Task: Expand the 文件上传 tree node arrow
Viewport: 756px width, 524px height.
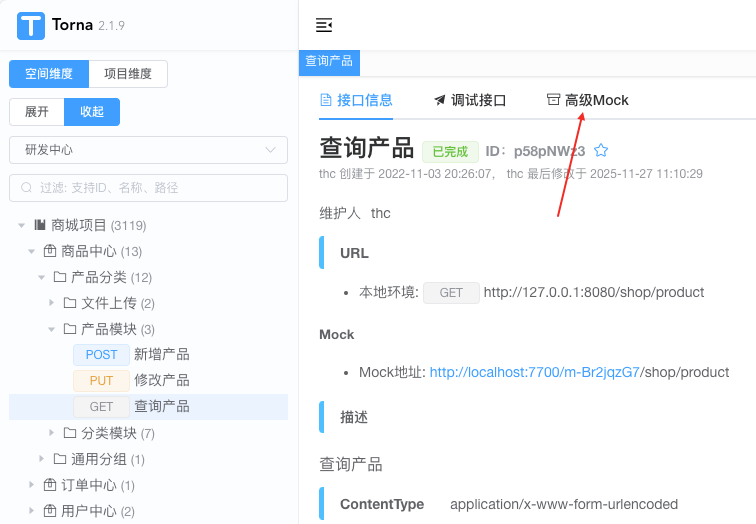Action: (x=52, y=303)
